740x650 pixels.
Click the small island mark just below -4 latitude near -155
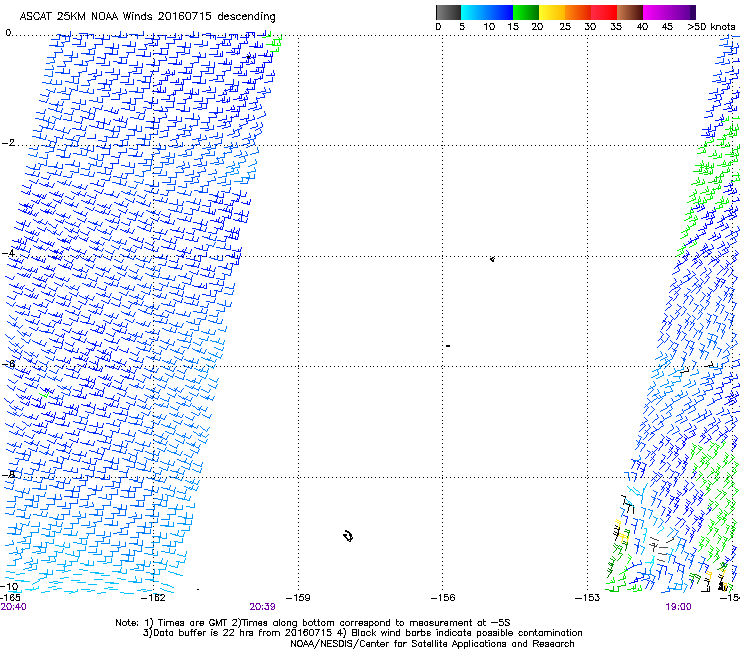(x=492, y=259)
